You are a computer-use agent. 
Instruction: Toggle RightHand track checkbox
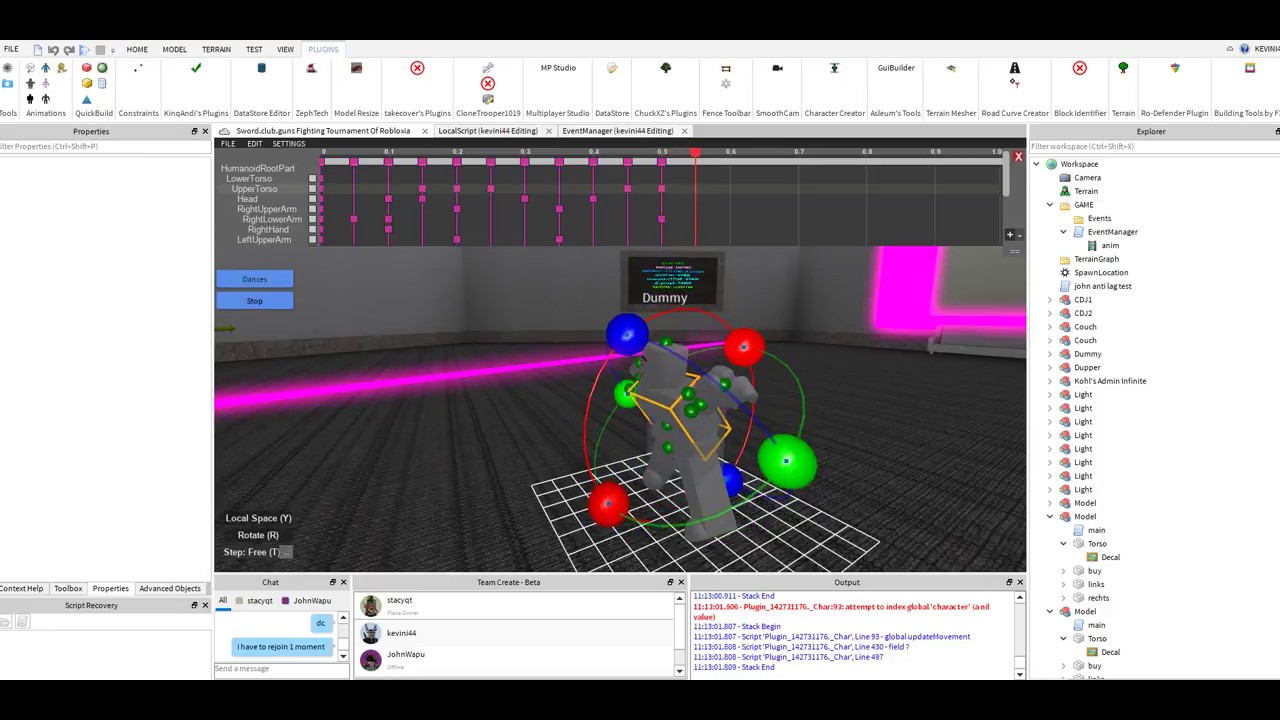(313, 229)
